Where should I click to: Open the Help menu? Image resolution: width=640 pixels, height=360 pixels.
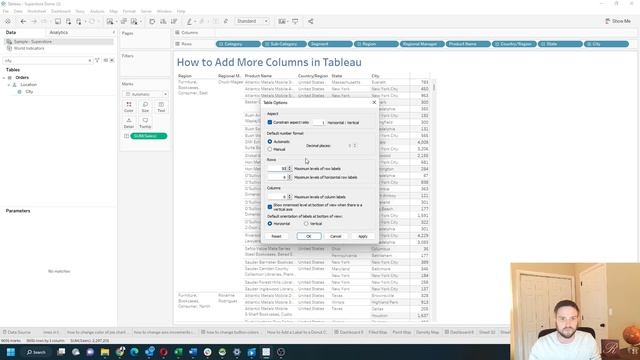click(181, 11)
